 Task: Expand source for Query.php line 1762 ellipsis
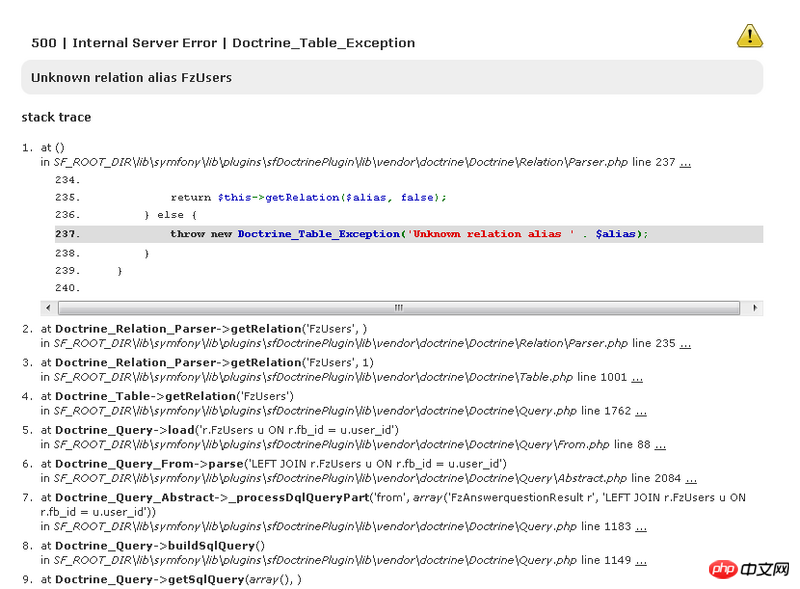point(641,411)
